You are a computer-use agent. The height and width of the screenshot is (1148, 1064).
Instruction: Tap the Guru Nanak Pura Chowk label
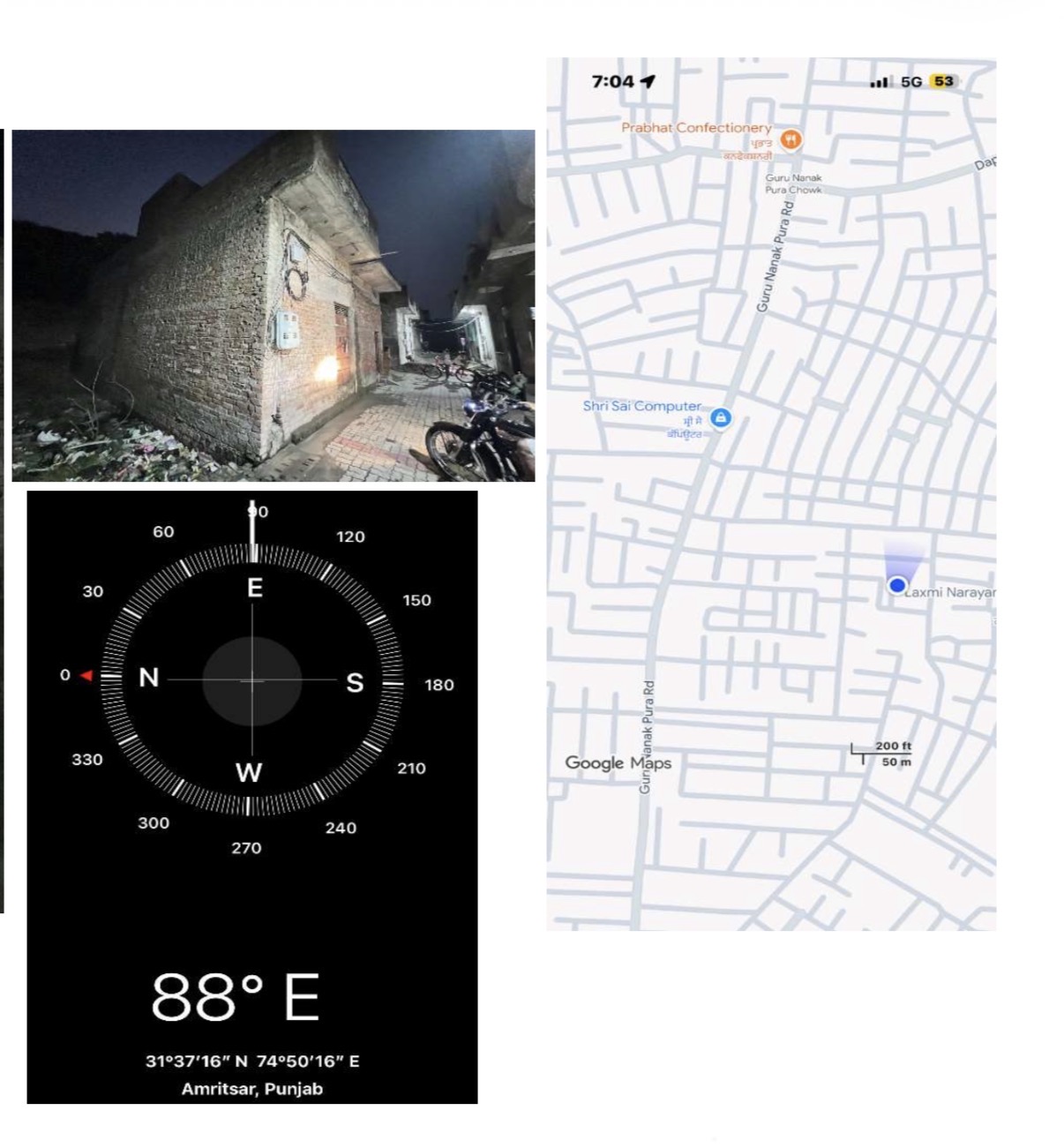point(793,184)
